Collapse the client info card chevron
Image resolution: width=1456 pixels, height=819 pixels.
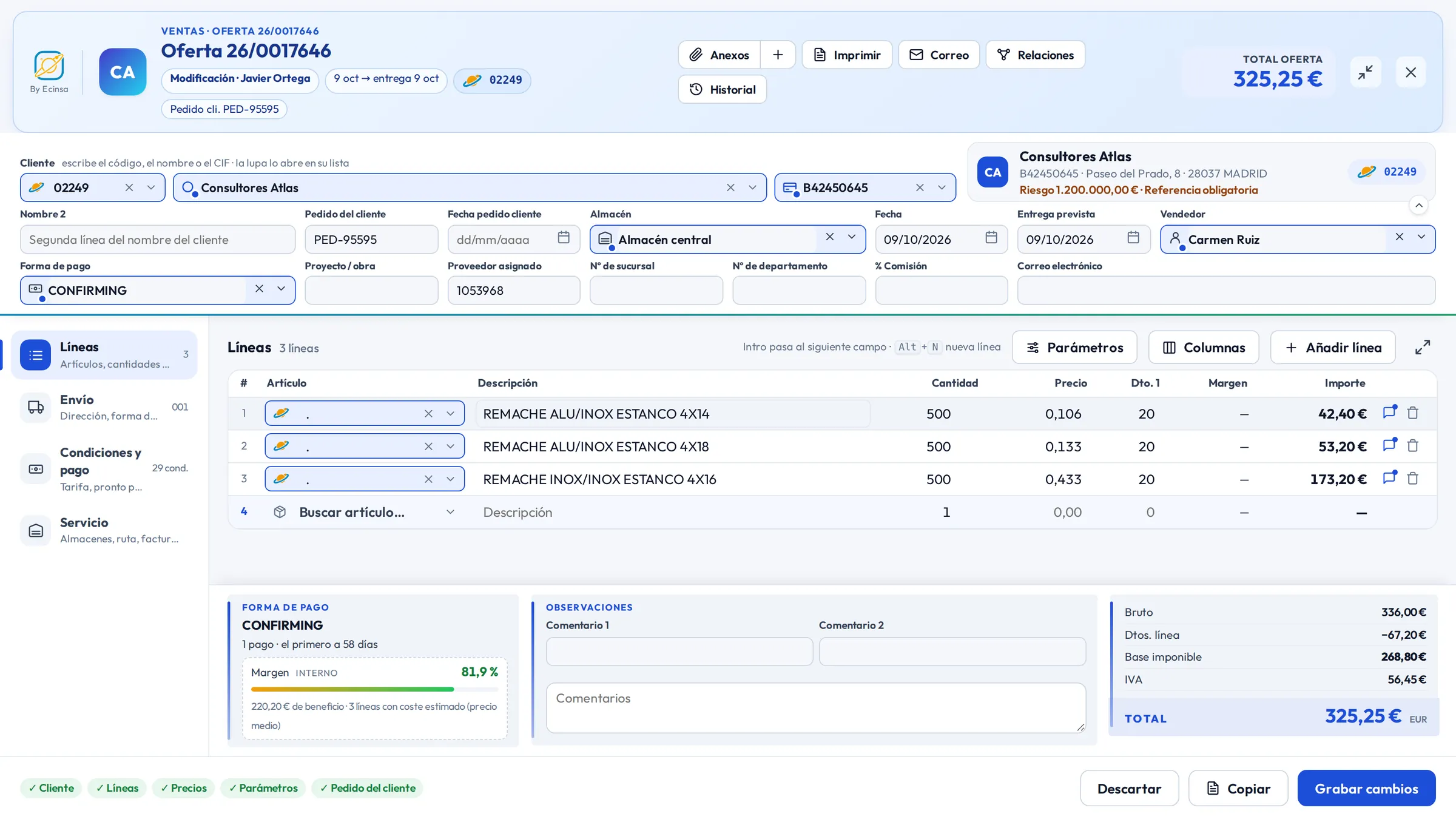point(1419,206)
